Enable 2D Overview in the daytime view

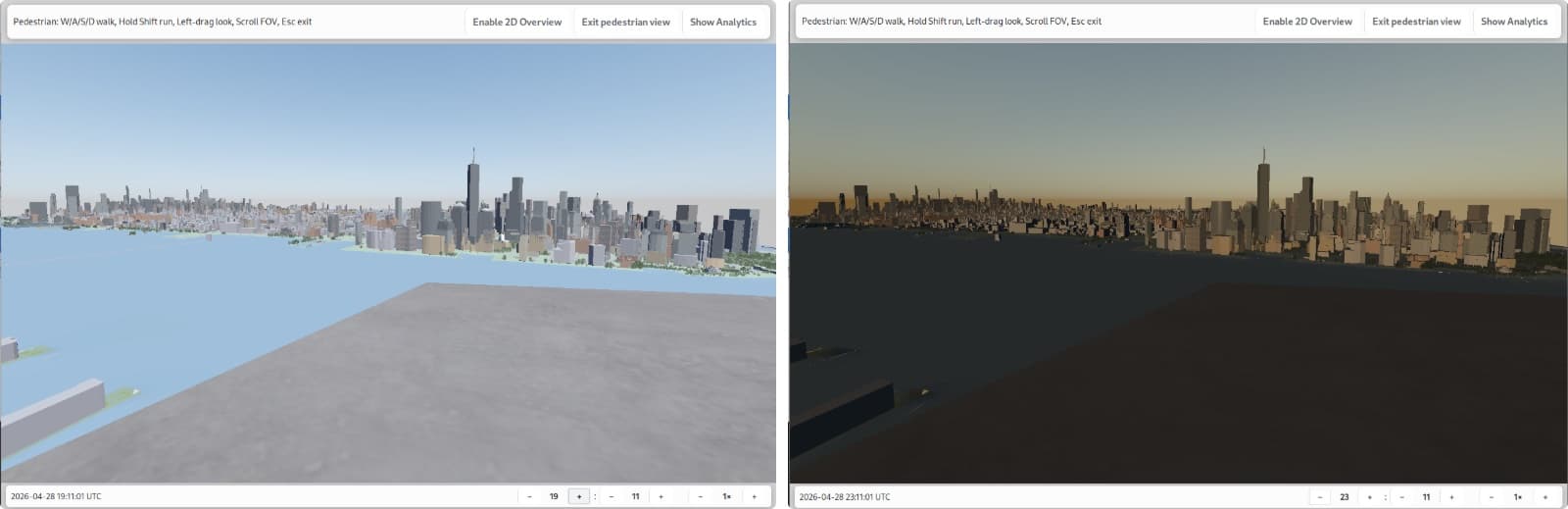(x=516, y=22)
